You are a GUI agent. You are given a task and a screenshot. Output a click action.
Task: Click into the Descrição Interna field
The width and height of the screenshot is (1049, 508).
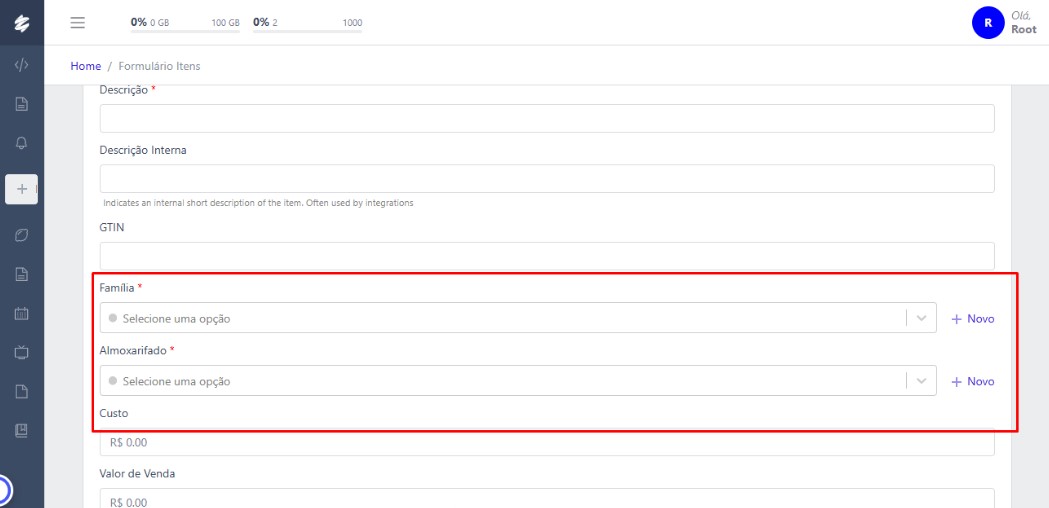(x=546, y=178)
